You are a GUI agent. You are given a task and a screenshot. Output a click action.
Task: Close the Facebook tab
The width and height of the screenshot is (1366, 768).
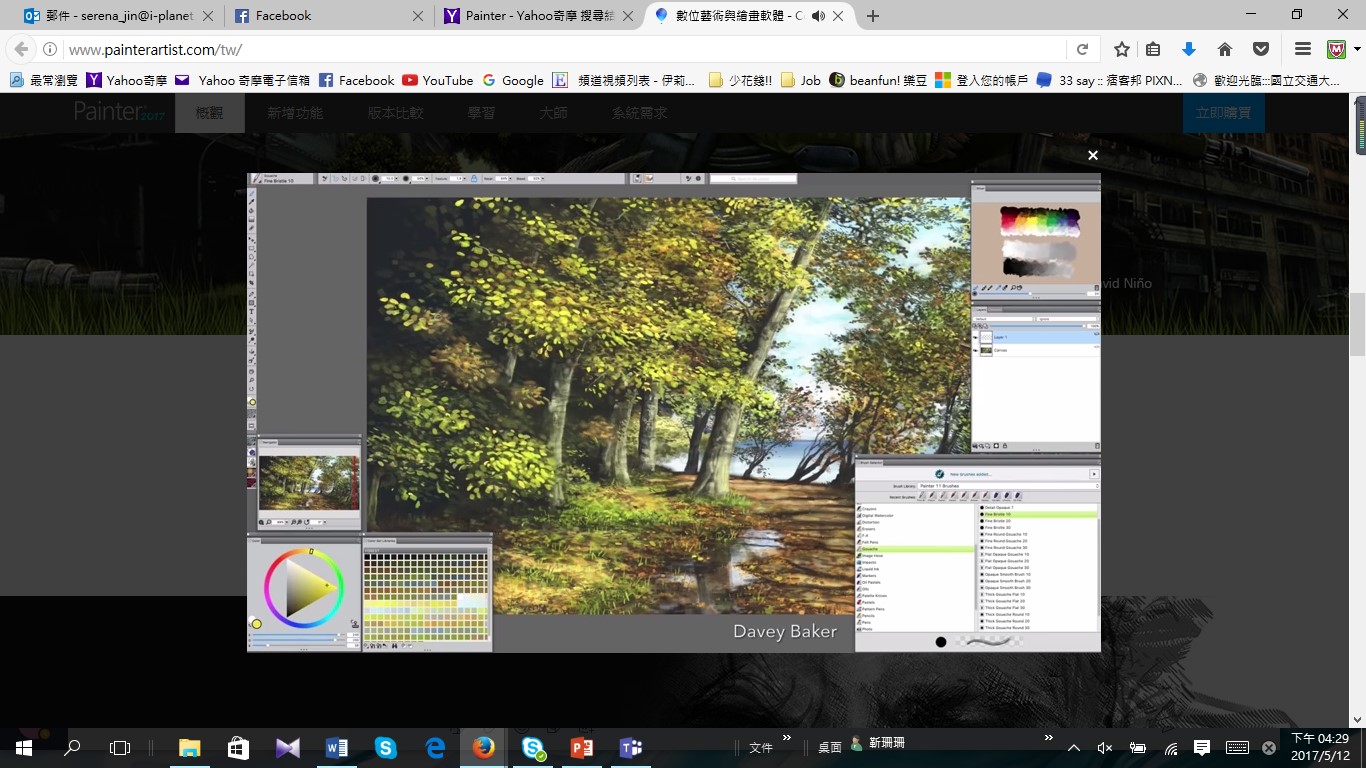[419, 16]
